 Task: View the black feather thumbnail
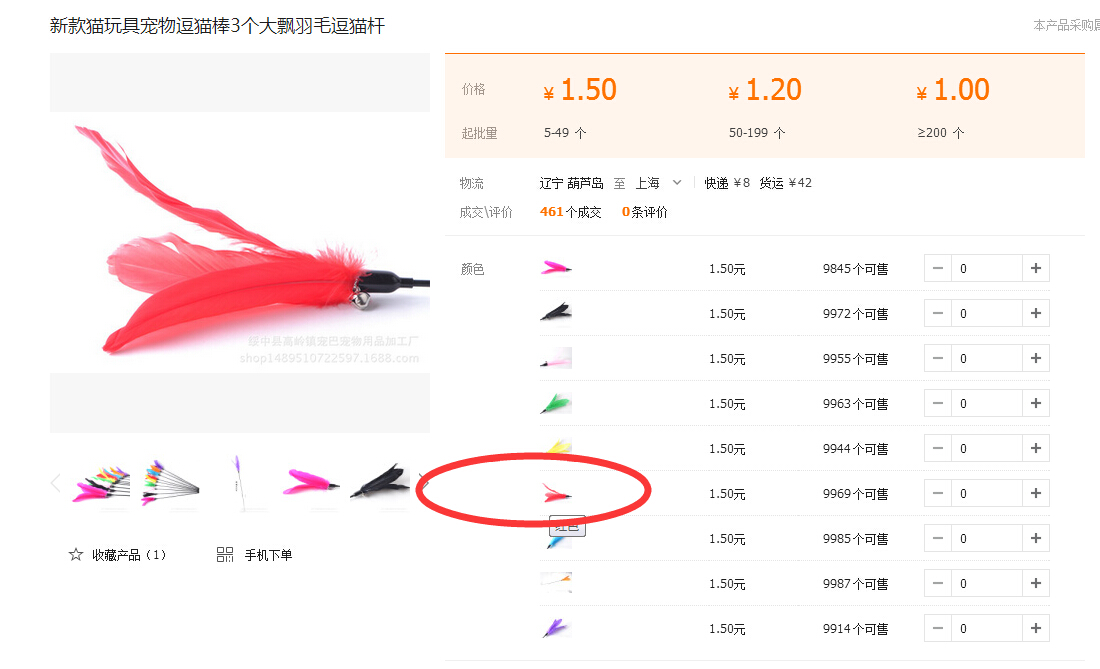point(380,483)
